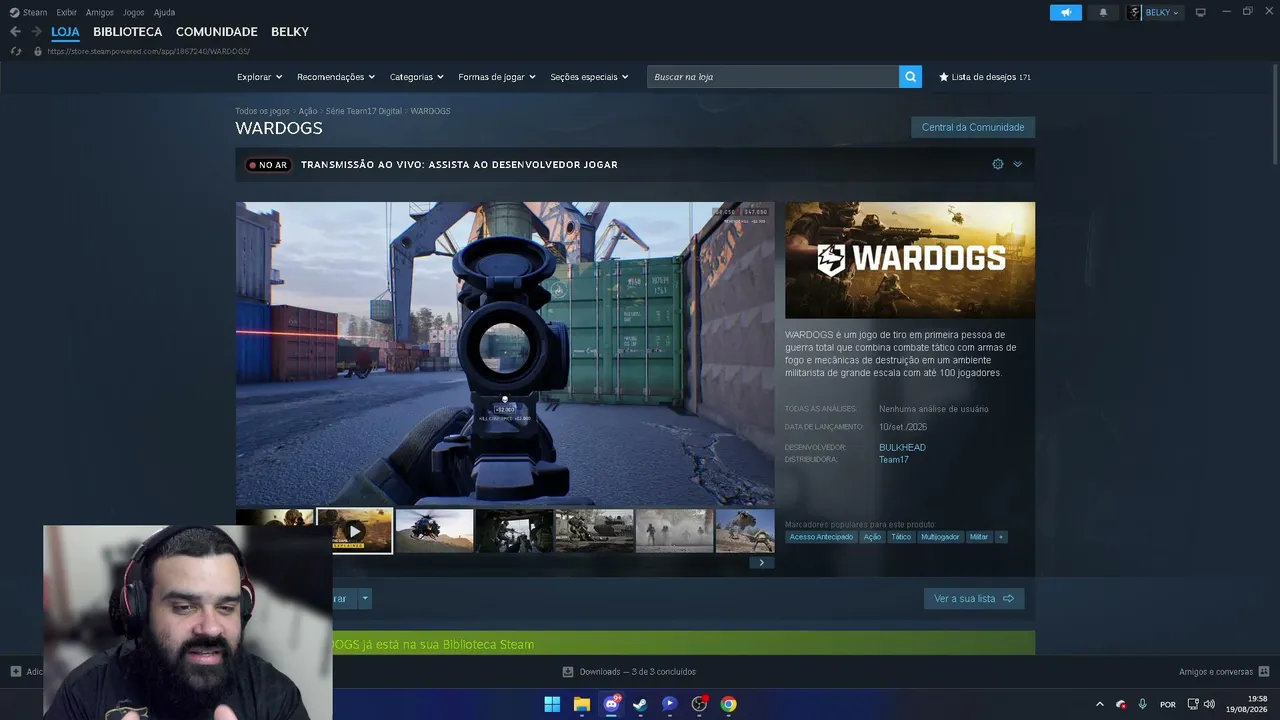Open the Jogos menu
Viewport: 1280px width, 720px height.
133,12
